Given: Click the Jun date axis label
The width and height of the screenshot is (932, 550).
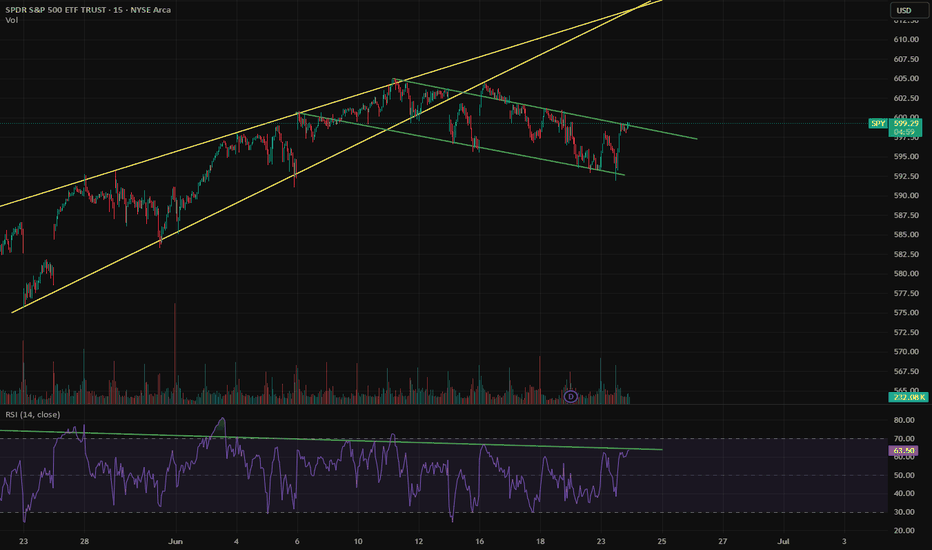Looking at the screenshot, I should click(x=175, y=541).
